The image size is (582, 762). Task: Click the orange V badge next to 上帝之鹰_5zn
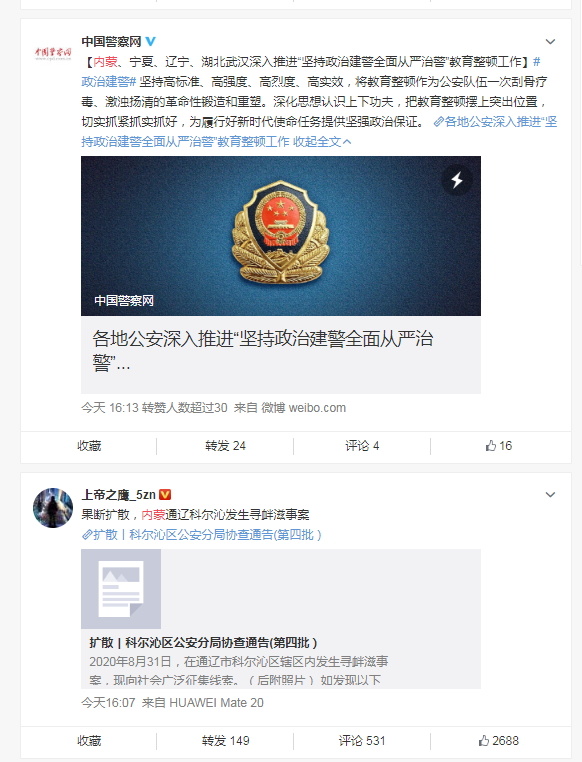pyautogui.click(x=165, y=495)
